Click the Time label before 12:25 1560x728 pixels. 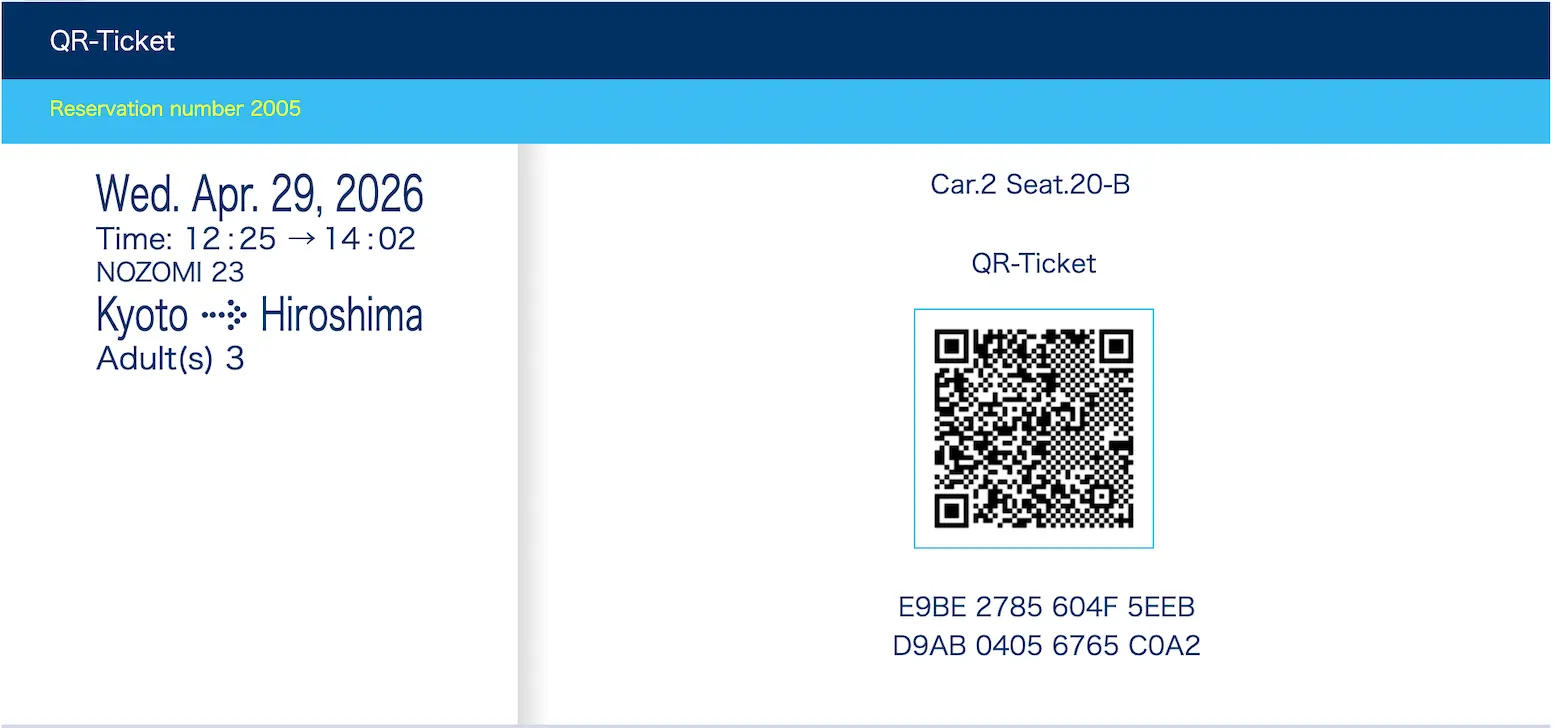[x=134, y=239]
